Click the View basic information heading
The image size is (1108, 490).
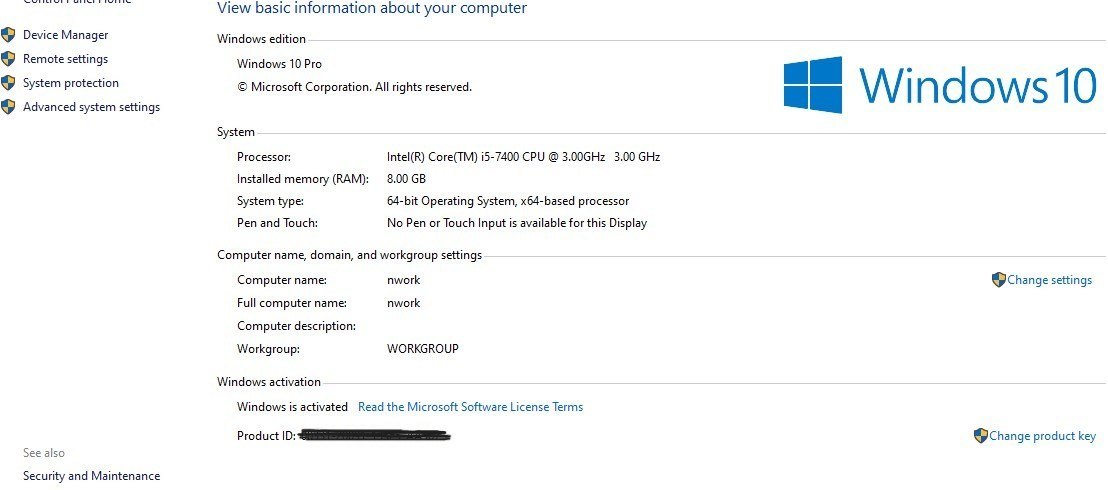coord(372,8)
